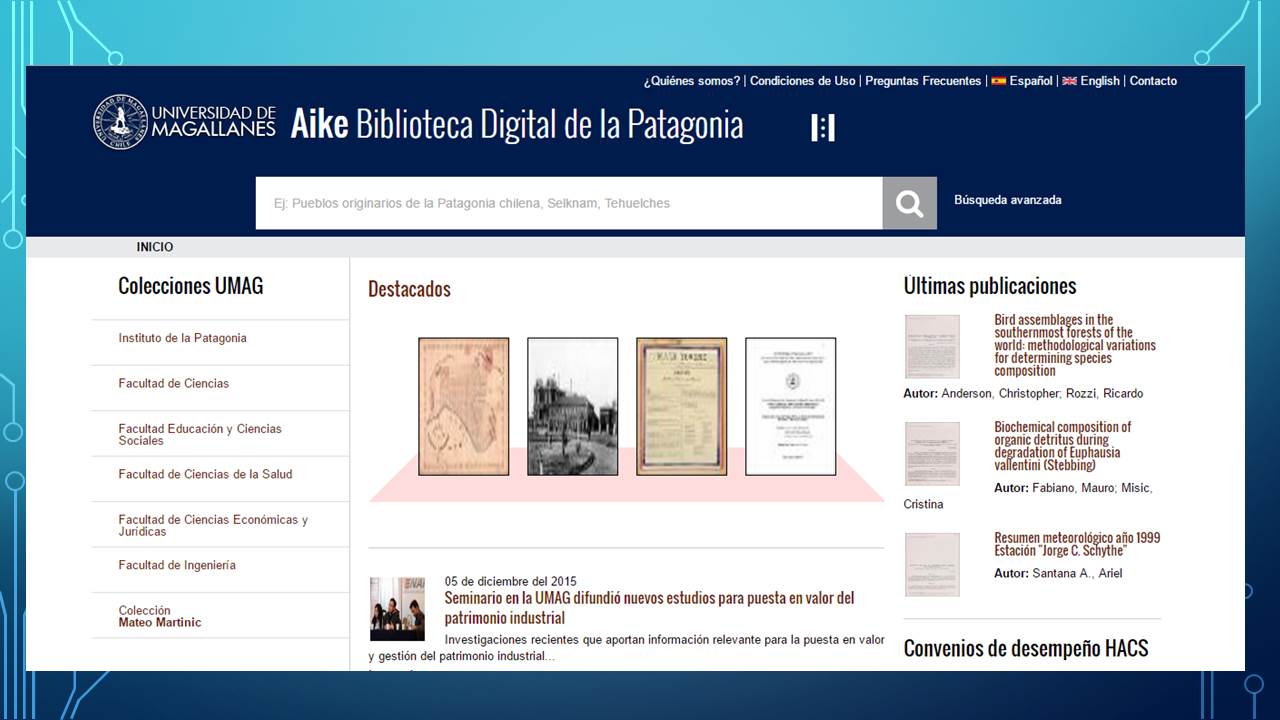Click thumbnail of Resumen meteorológico publication

[932, 564]
